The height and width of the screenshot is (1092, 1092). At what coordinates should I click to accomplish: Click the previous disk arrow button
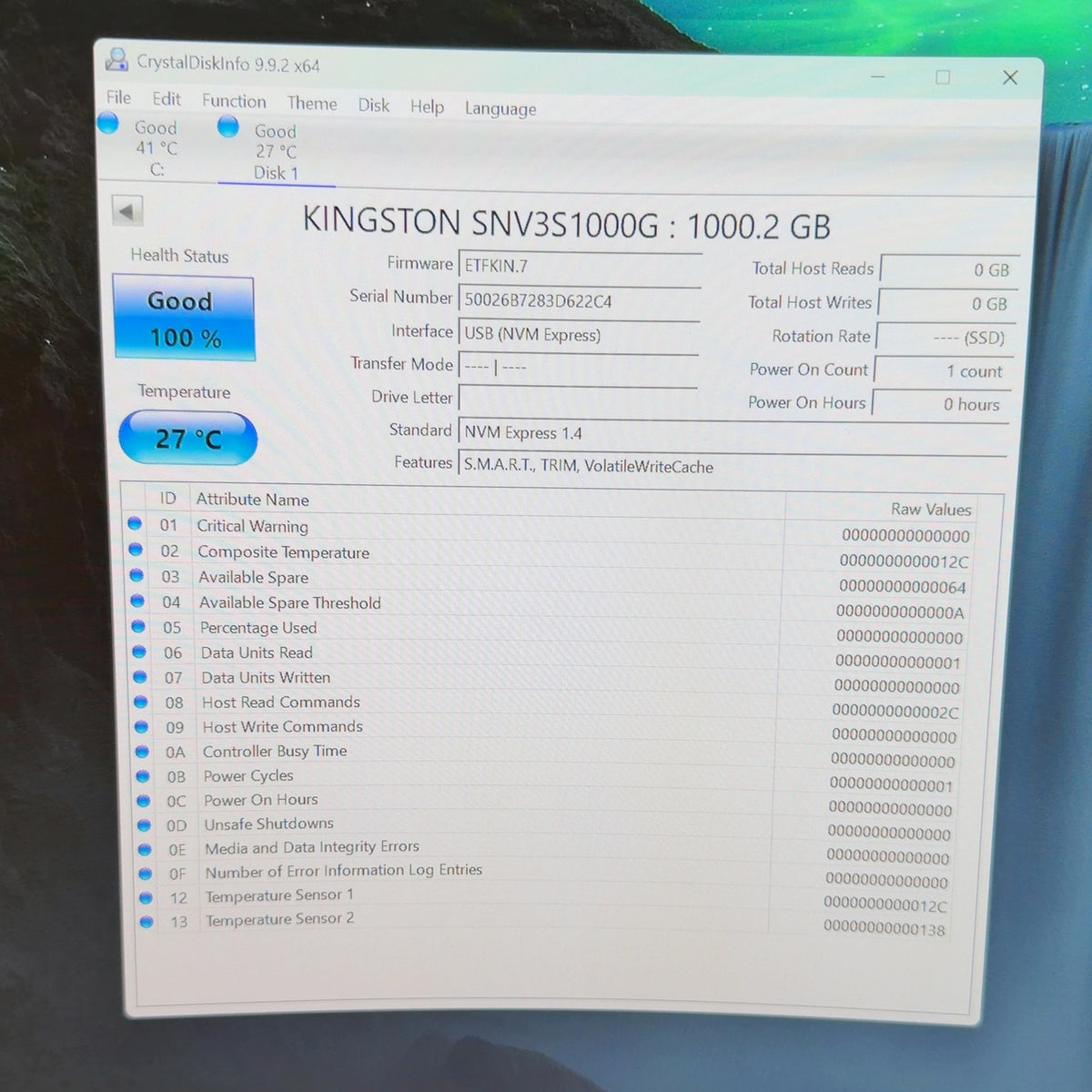[126, 211]
